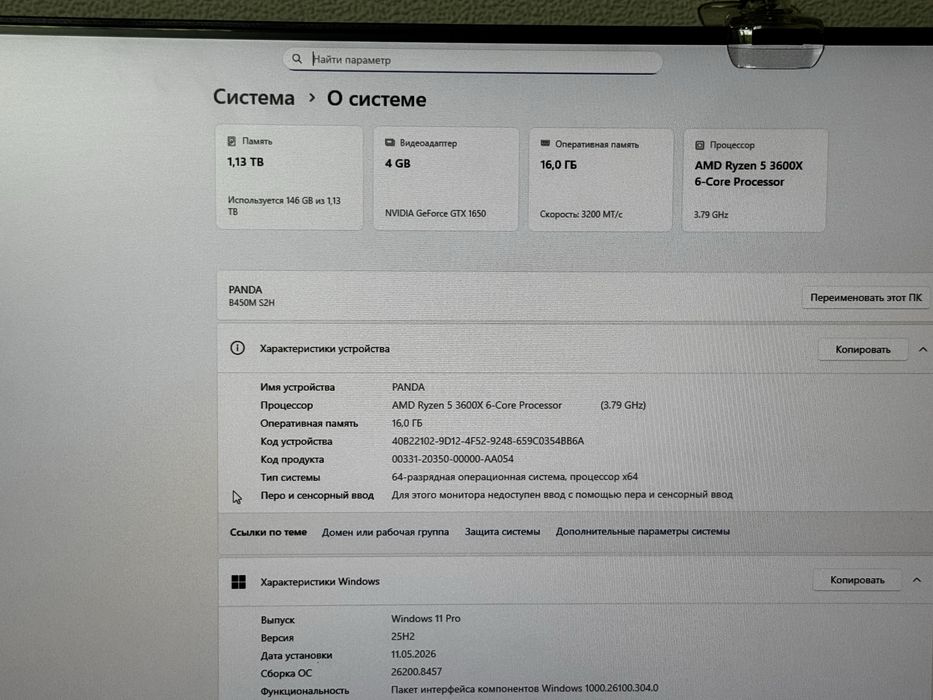The image size is (933, 700).
Task: Select 'Скорость: 3200 МТ/с' text
Action: coord(581,214)
